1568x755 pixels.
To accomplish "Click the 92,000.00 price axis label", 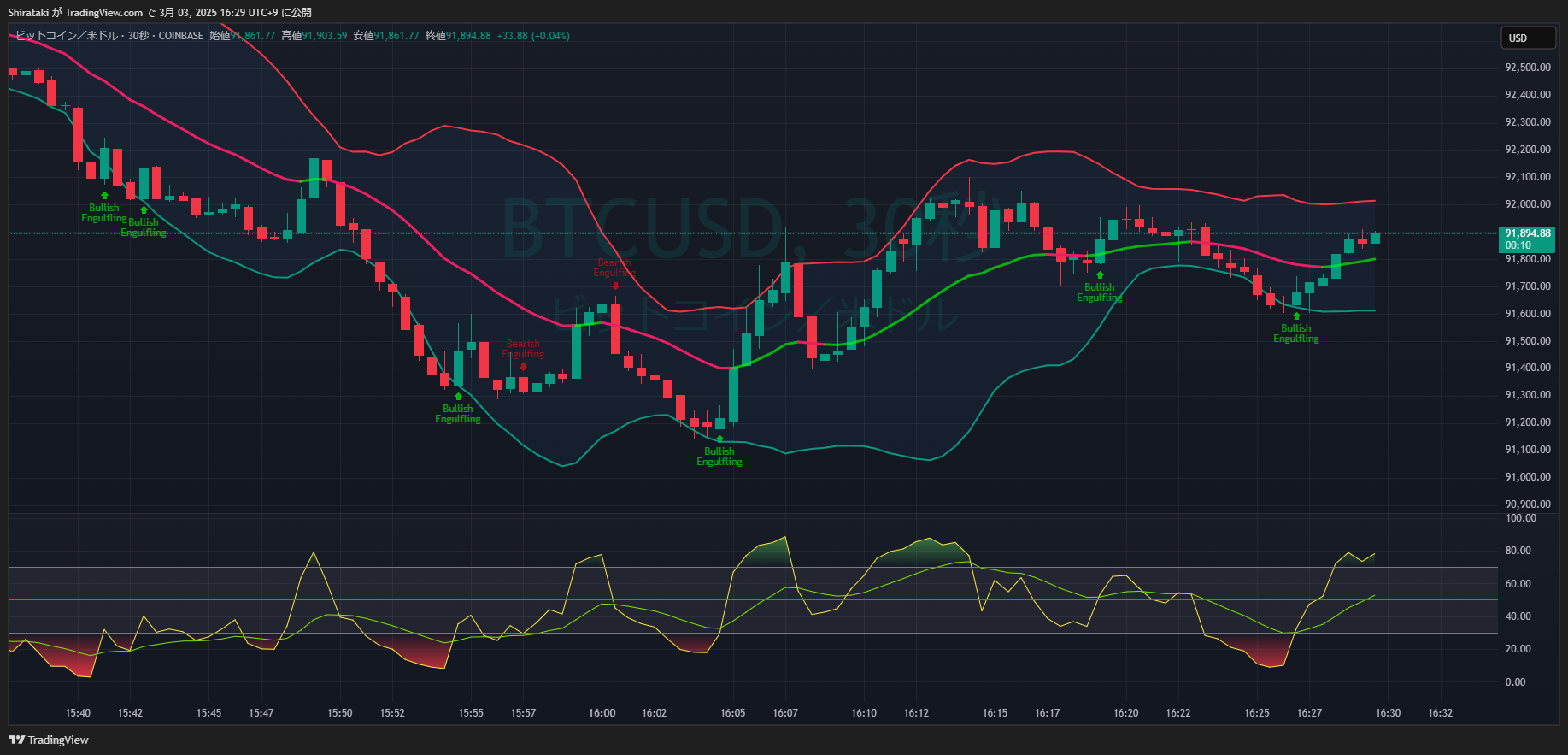I will (x=1528, y=204).
